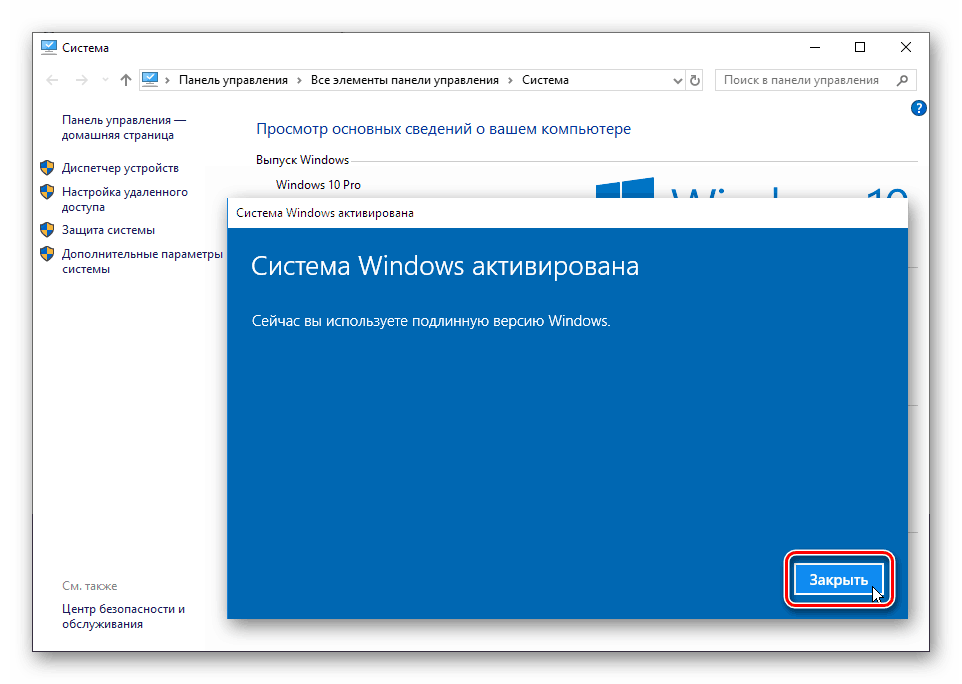Click the Forward navigation arrow
This screenshot has height=684, width=962.
79,79
